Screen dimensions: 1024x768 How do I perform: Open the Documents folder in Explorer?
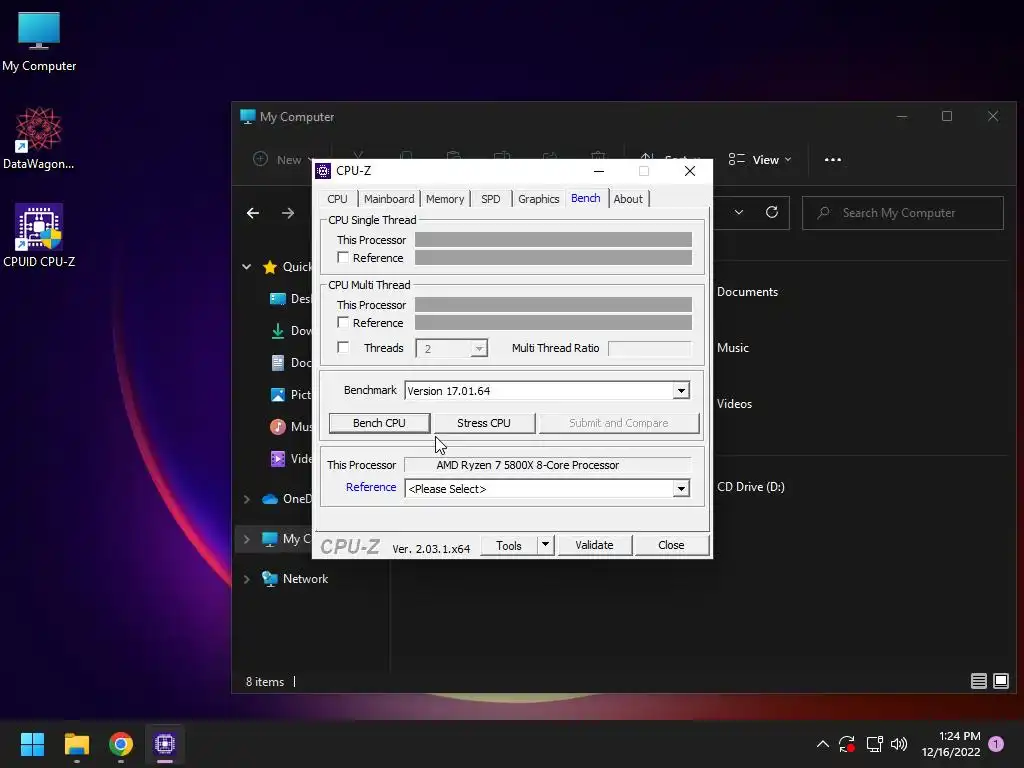pyautogui.click(x=747, y=292)
